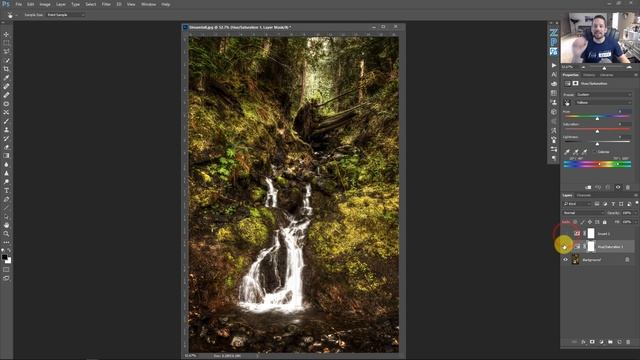
Task: Open the Window menu
Action: (149, 4)
